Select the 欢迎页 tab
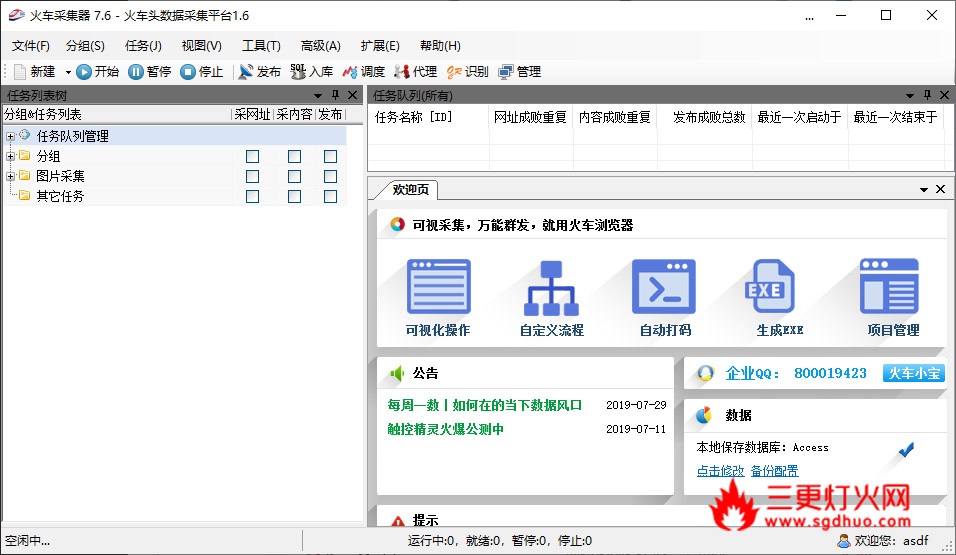This screenshot has height=555, width=956. tap(410, 190)
